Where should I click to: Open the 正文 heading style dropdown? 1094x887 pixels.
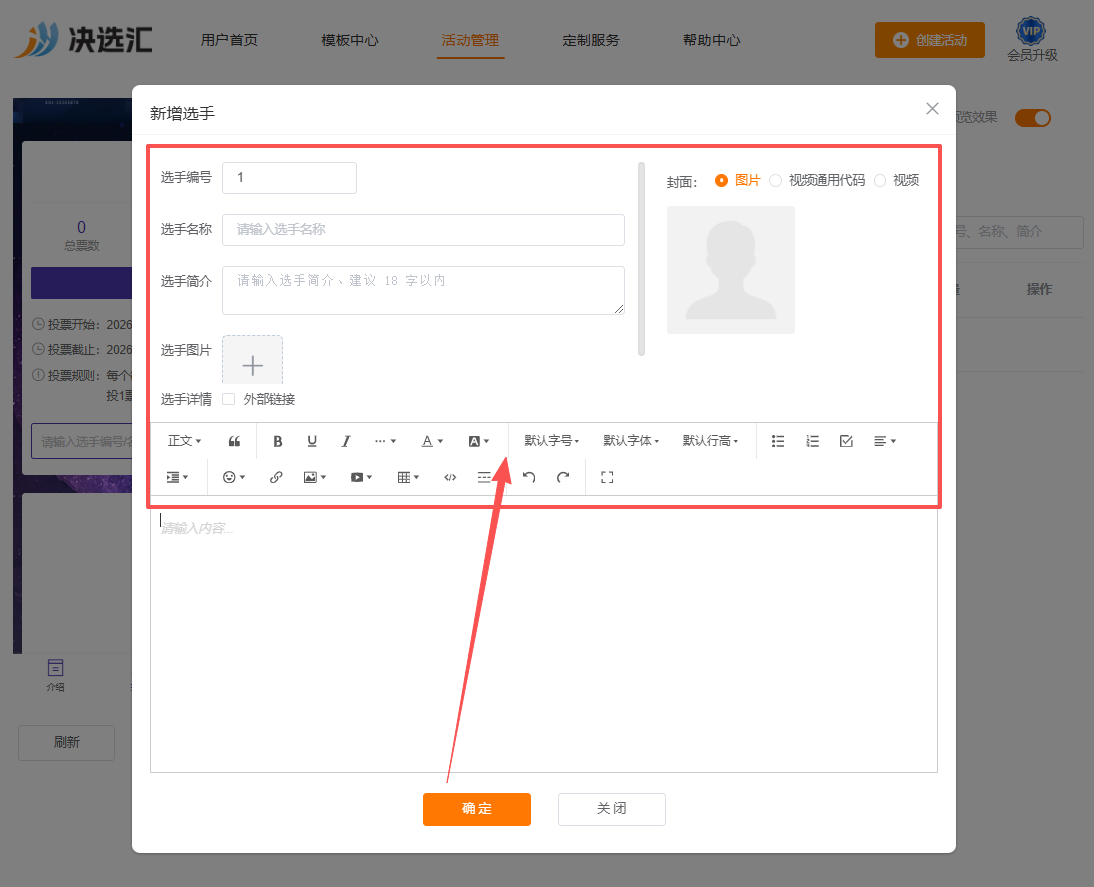(x=184, y=441)
